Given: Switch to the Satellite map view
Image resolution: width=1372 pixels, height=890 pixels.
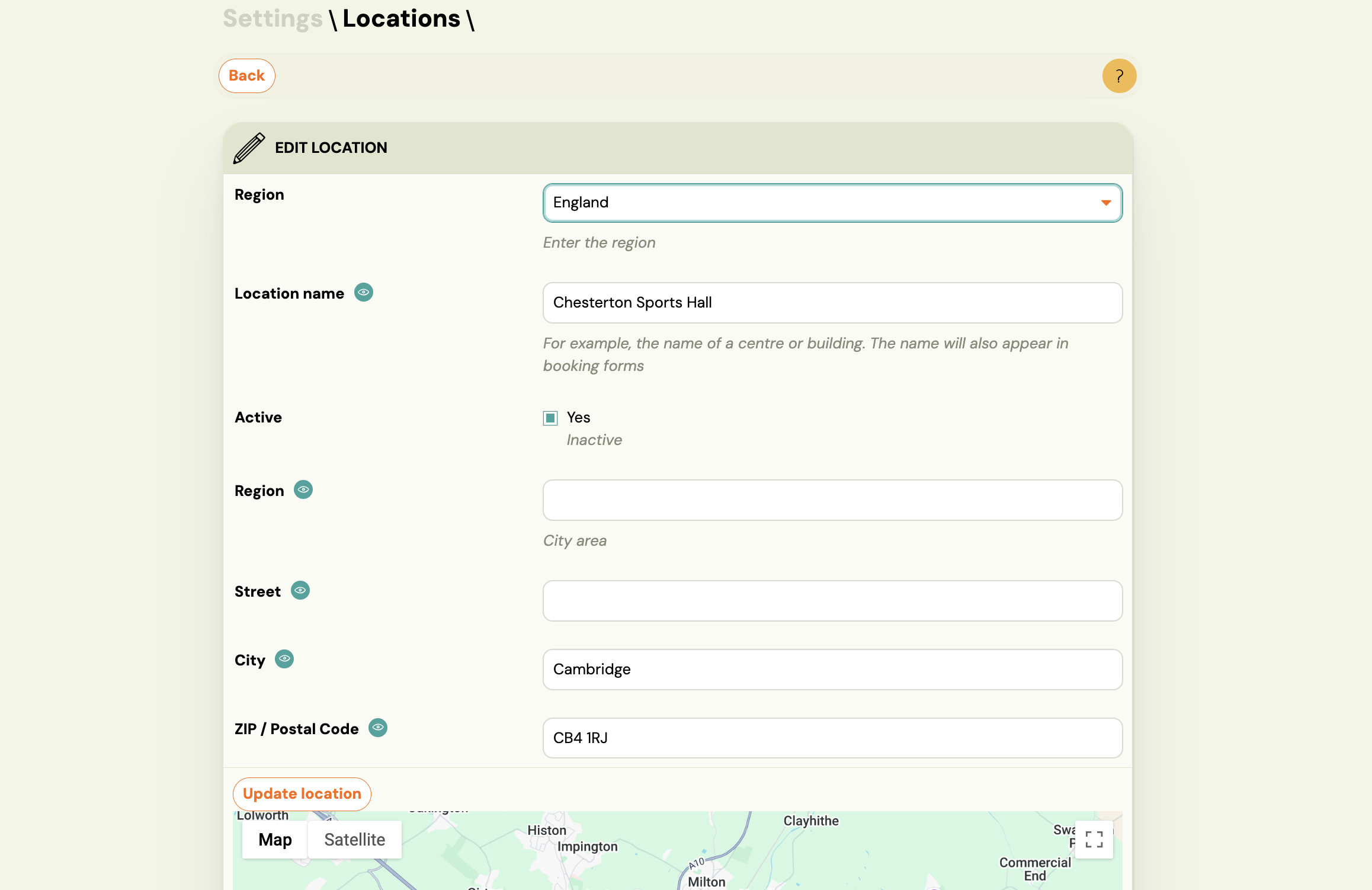Looking at the screenshot, I should coord(354,839).
